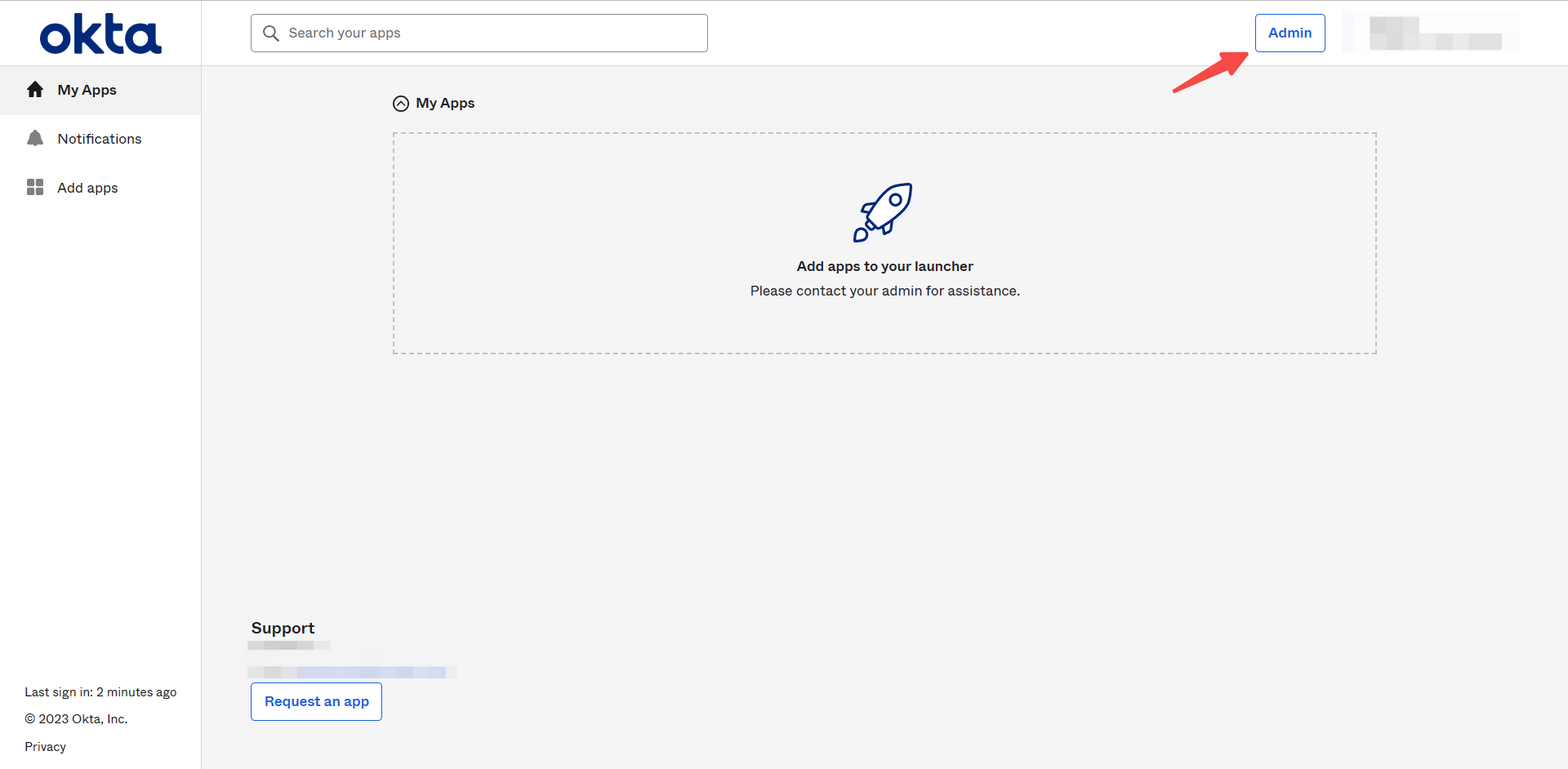Focus the Search your apps field
Screen dimensions: 1568x769
click(x=479, y=33)
